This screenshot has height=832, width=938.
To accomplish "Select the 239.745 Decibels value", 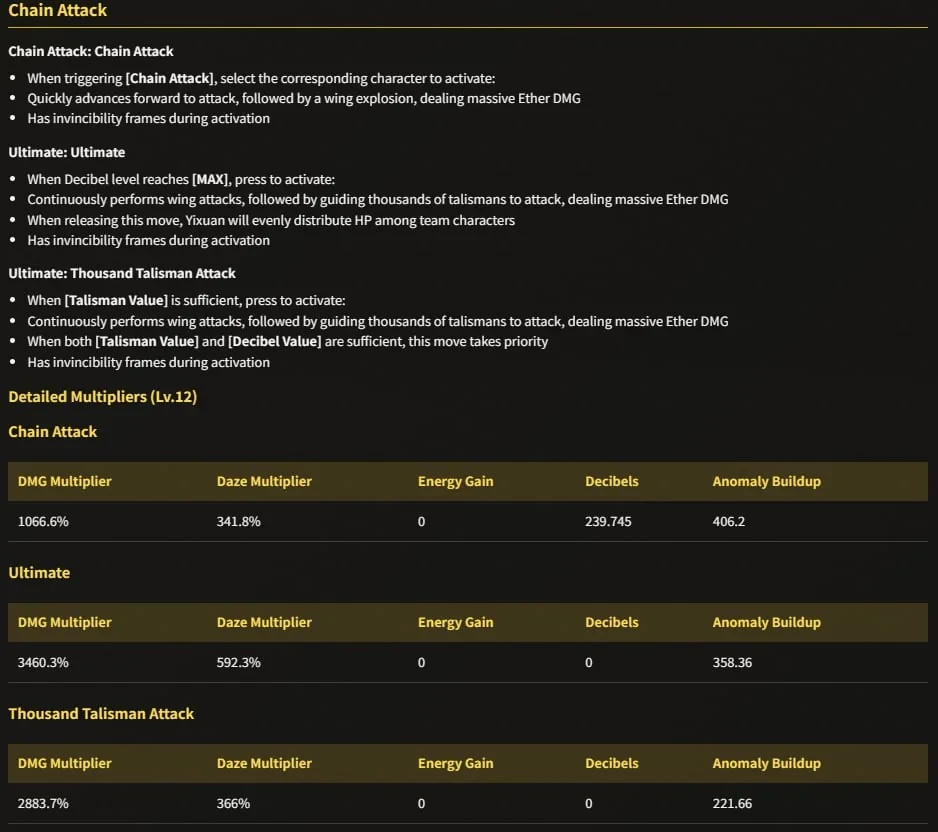I will pos(608,522).
